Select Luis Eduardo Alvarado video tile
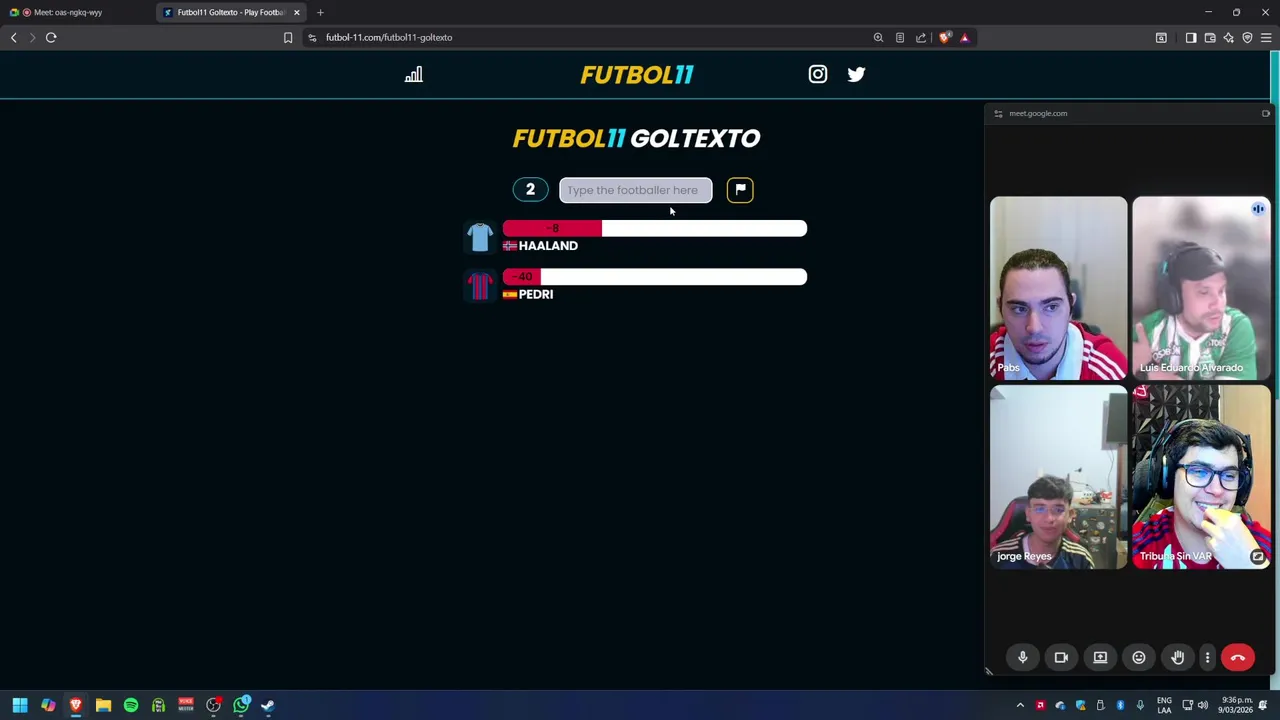Image resolution: width=1280 pixels, height=720 pixels. click(x=1201, y=288)
